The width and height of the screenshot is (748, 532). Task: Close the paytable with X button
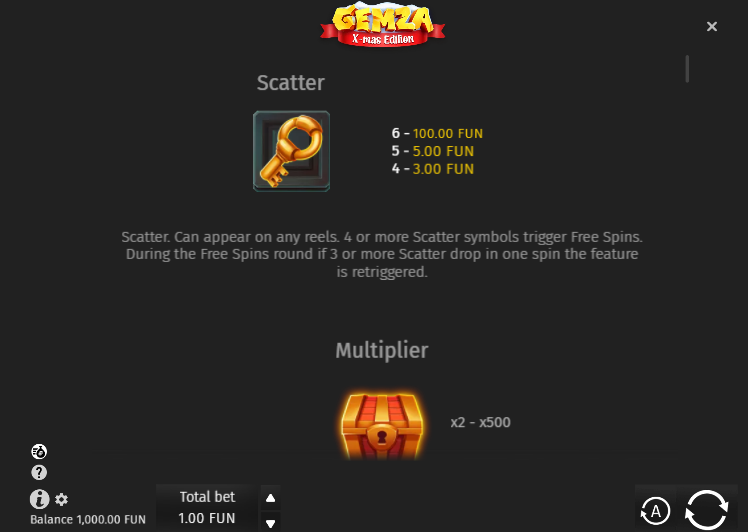(x=712, y=26)
